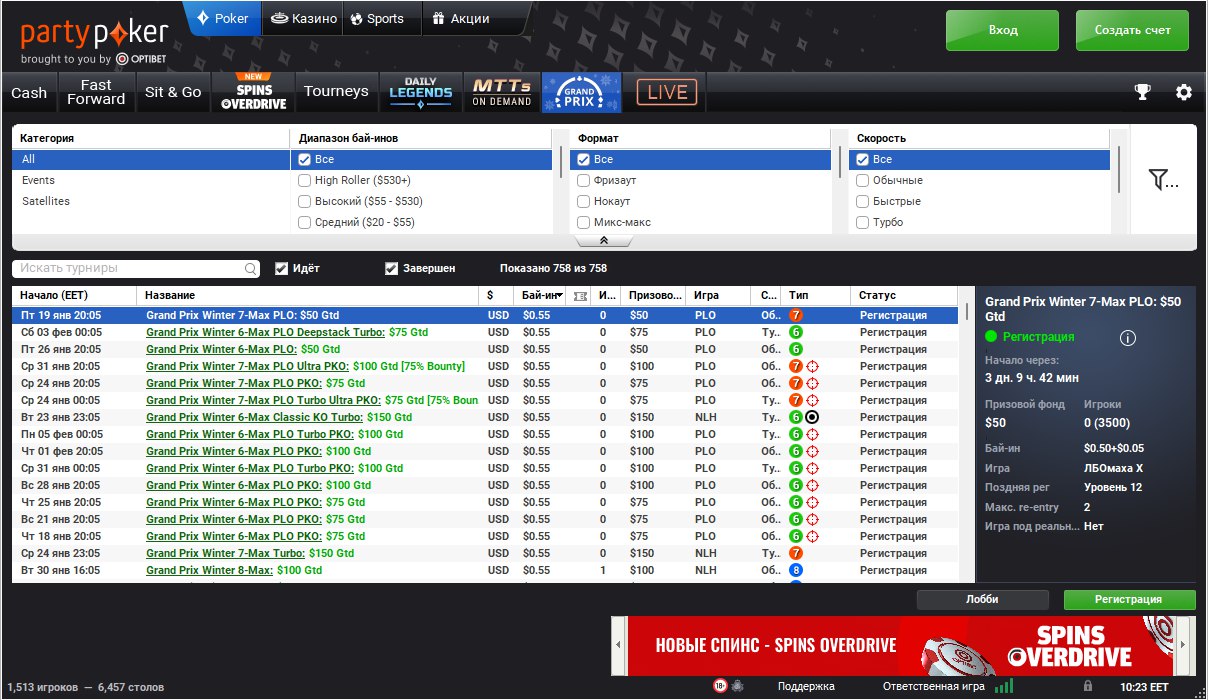The width and height of the screenshot is (1208, 700).
Task: Collapse the filters panel chevron
Action: (603, 241)
